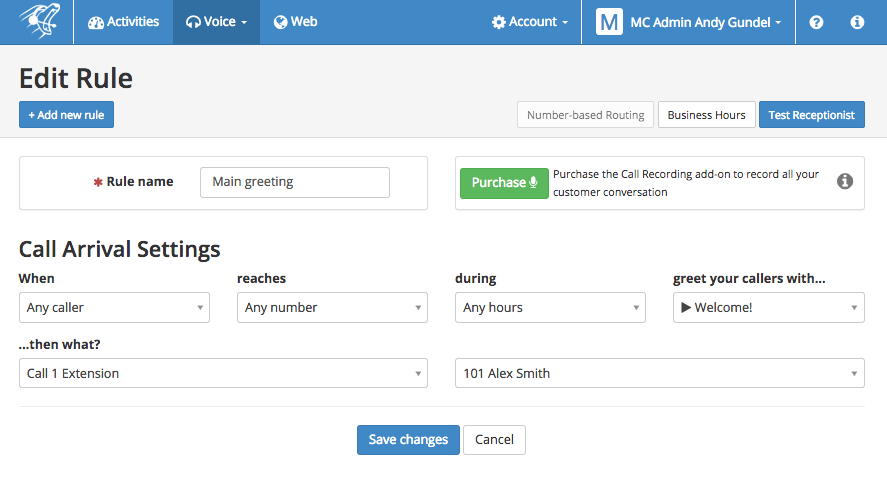The width and height of the screenshot is (887, 479).
Task: Click the Purchase call recording button
Action: pos(504,183)
